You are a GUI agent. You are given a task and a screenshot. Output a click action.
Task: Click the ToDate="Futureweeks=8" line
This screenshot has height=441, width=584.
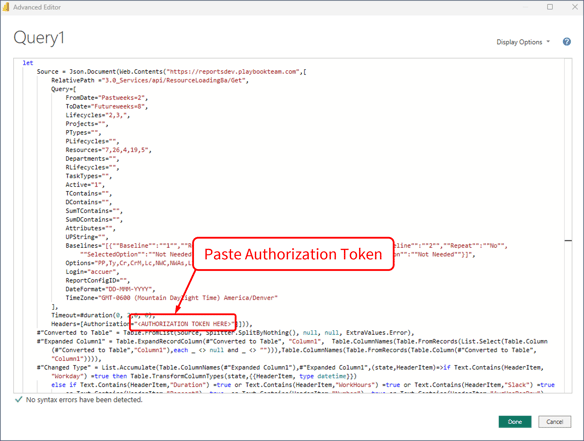[x=107, y=107]
